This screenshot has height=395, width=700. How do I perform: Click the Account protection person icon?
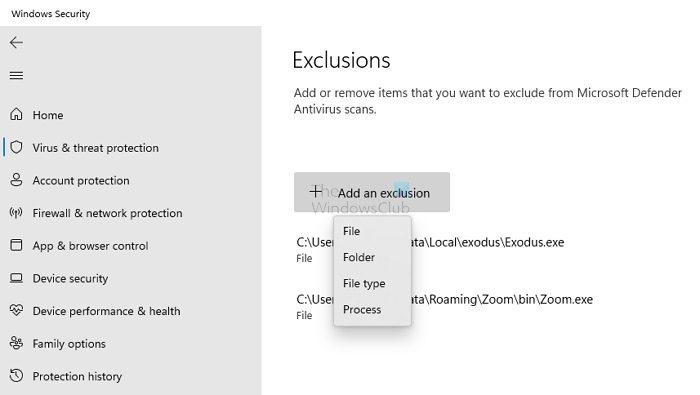pyautogui.click(x=16, y=180)
